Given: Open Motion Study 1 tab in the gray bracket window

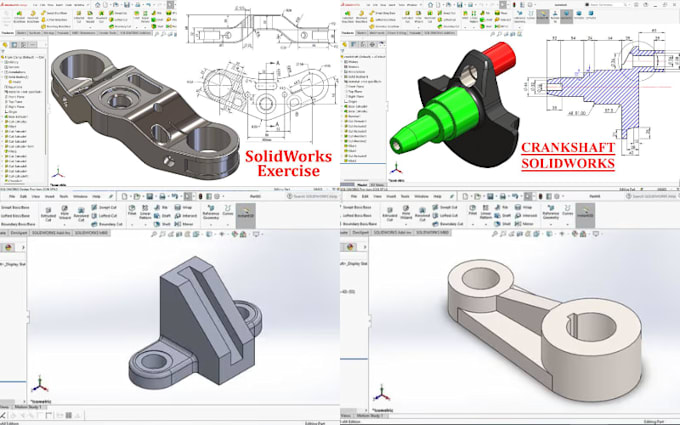Looking at the screenshot, I should [x=29, y=407].
